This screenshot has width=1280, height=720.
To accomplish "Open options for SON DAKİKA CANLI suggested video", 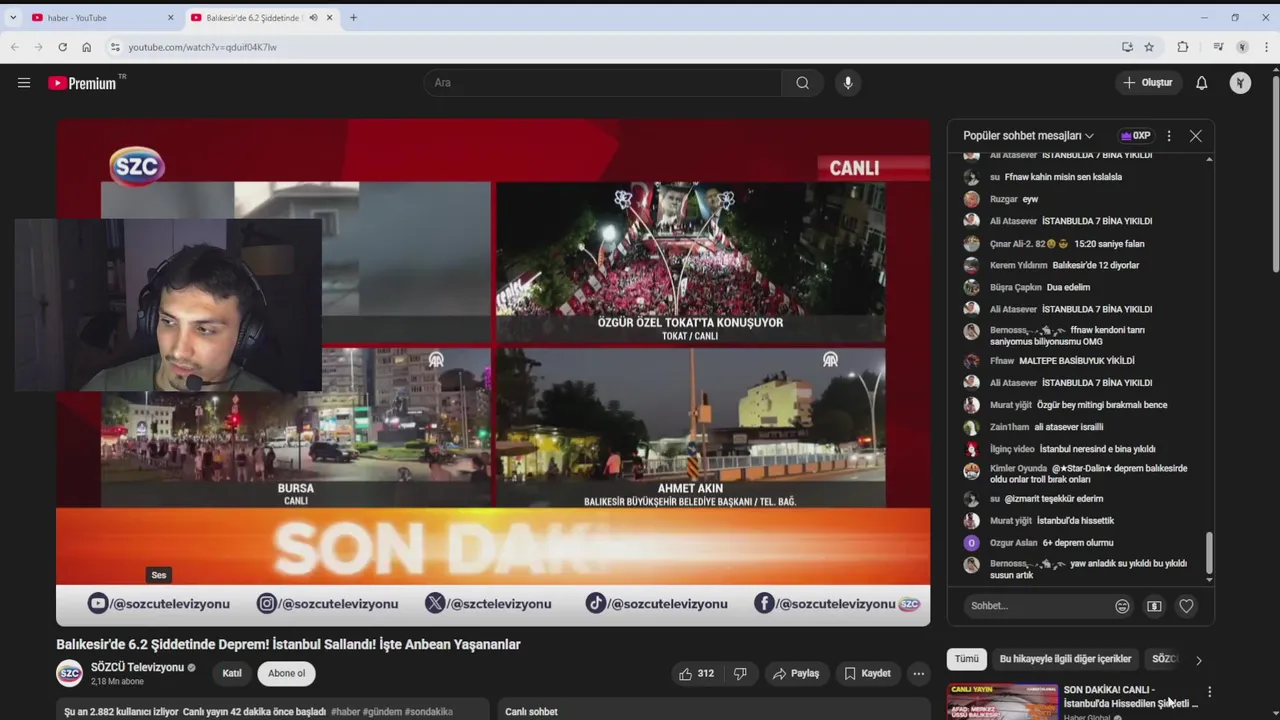I will pyautogui.click(x=1209, y=692).
